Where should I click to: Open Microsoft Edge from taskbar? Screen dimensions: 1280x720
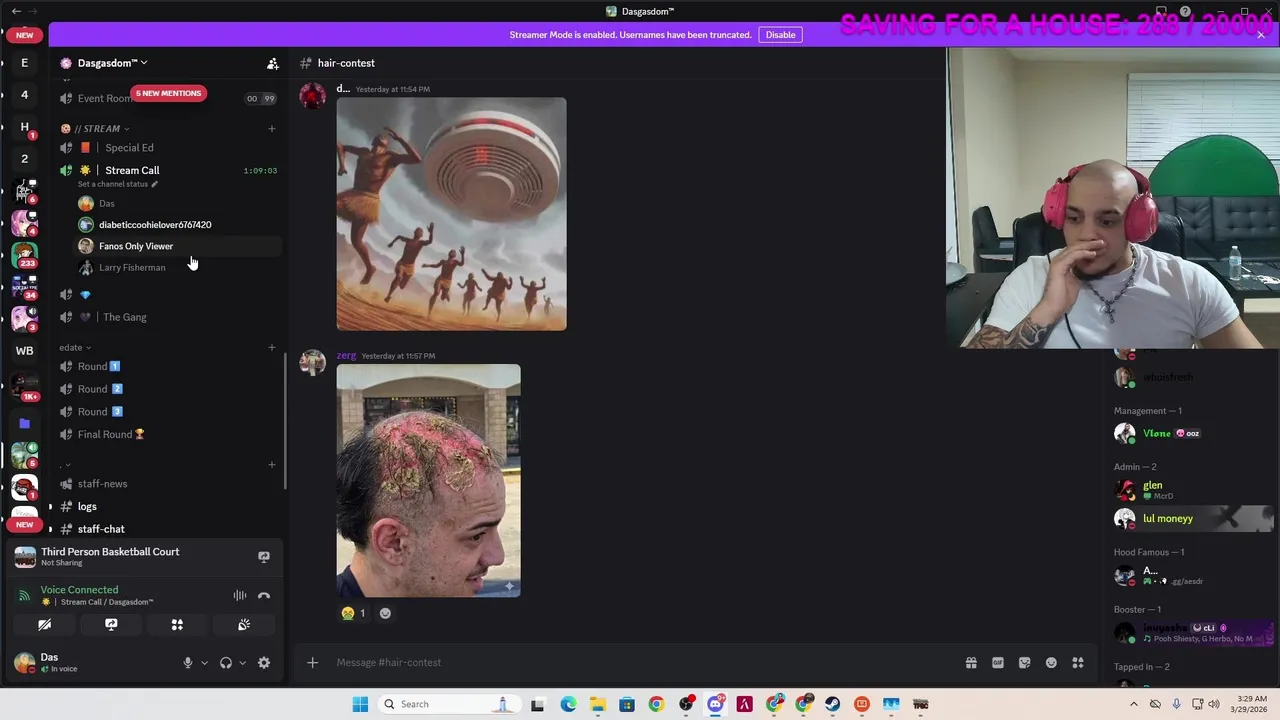(568, 705)
